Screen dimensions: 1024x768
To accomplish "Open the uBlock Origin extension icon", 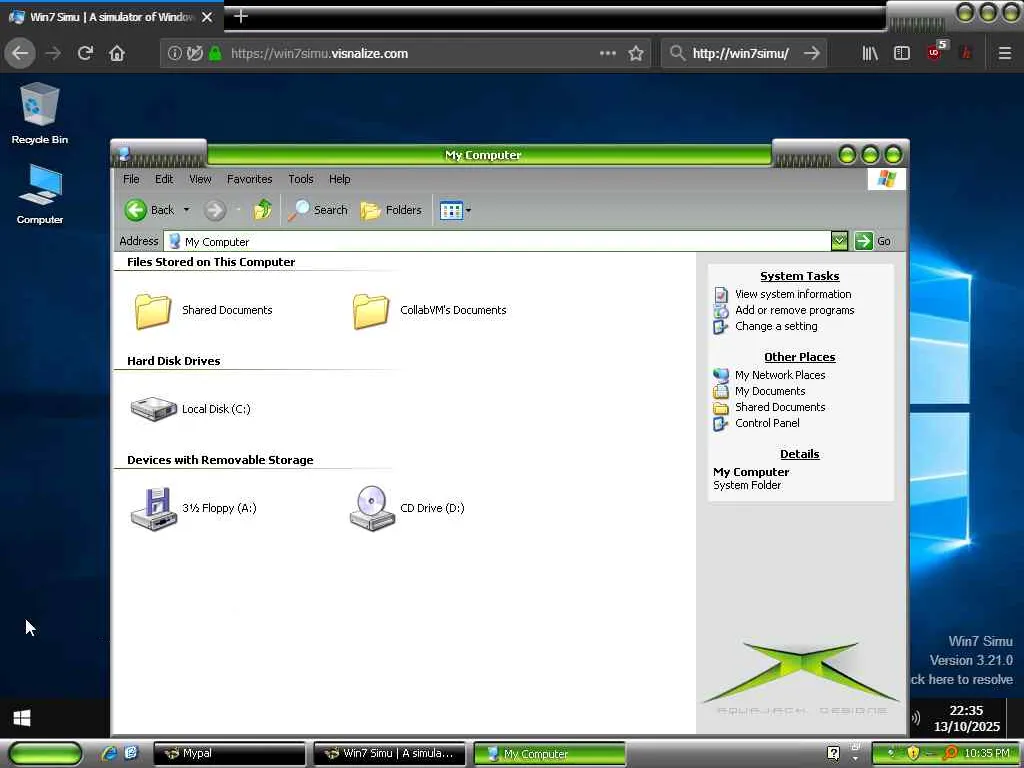I will (935, 52).
